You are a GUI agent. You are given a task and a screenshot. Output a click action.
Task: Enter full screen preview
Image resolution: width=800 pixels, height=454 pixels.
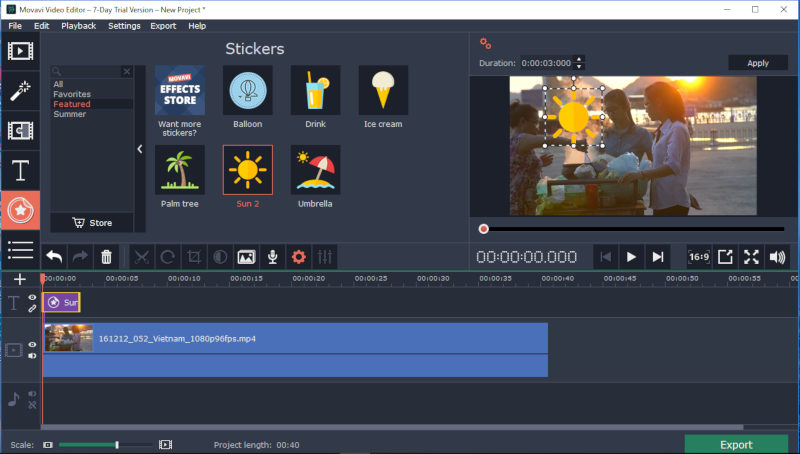[x=751, y=257]
